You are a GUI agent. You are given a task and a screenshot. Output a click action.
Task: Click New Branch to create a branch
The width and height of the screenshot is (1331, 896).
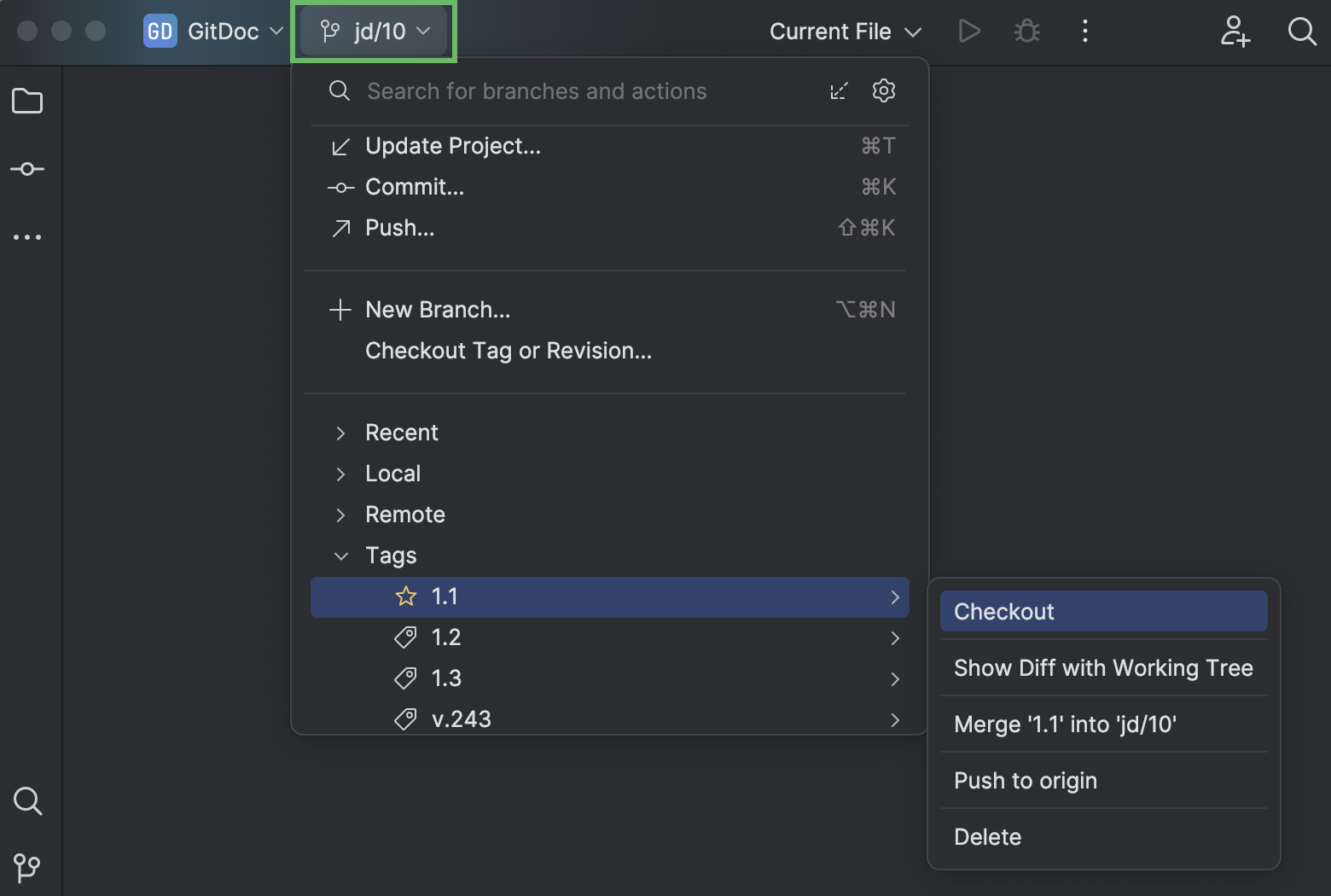point(438,309)
